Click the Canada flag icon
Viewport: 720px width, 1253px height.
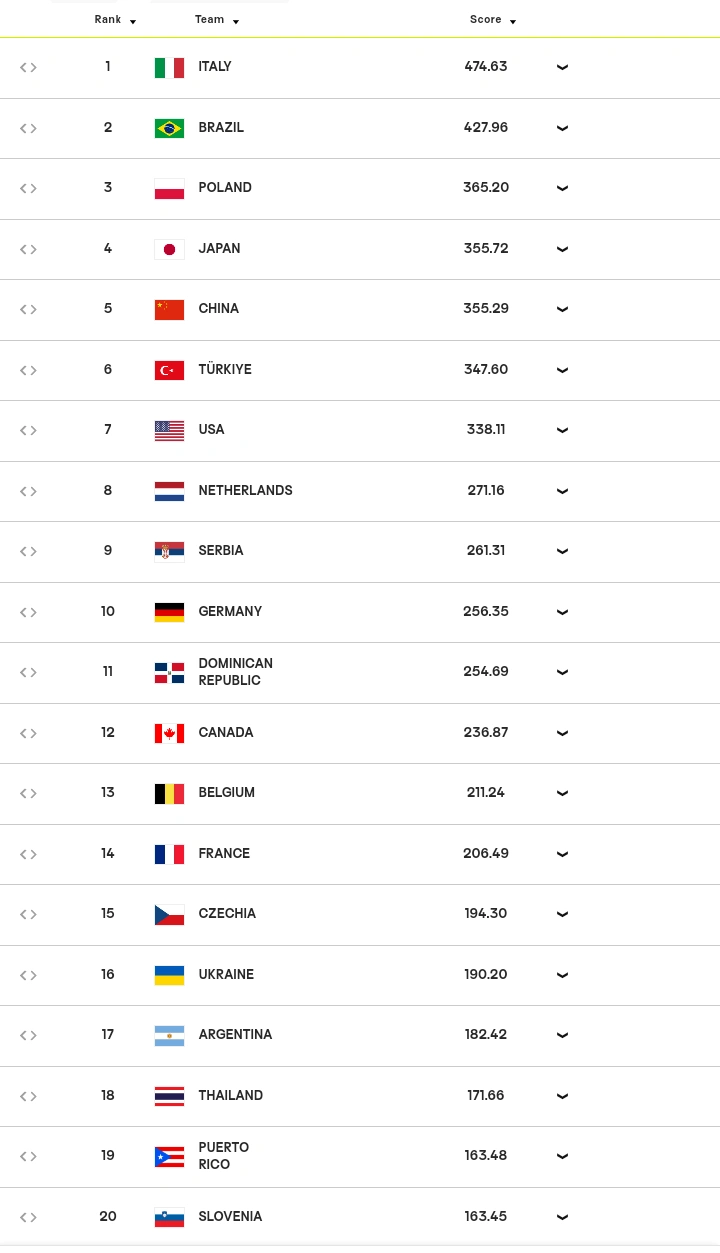[x=169, y=733]
